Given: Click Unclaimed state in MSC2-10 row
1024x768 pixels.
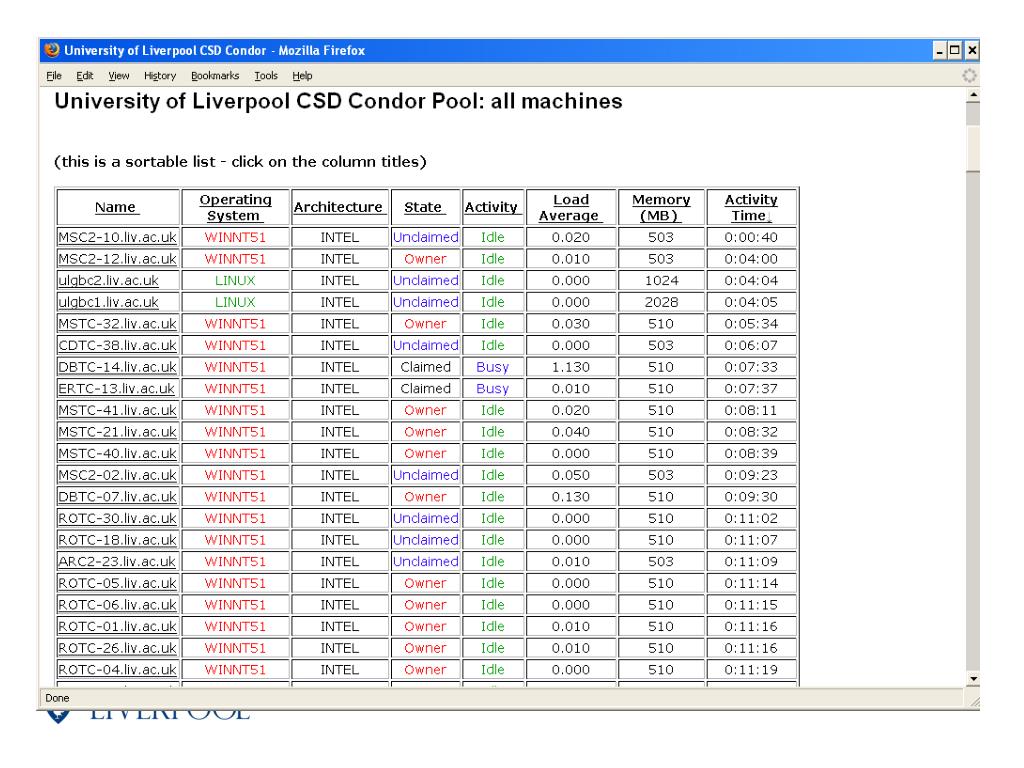Looking at the screenshot, I should pyautogui.click(x=425, y=237).
